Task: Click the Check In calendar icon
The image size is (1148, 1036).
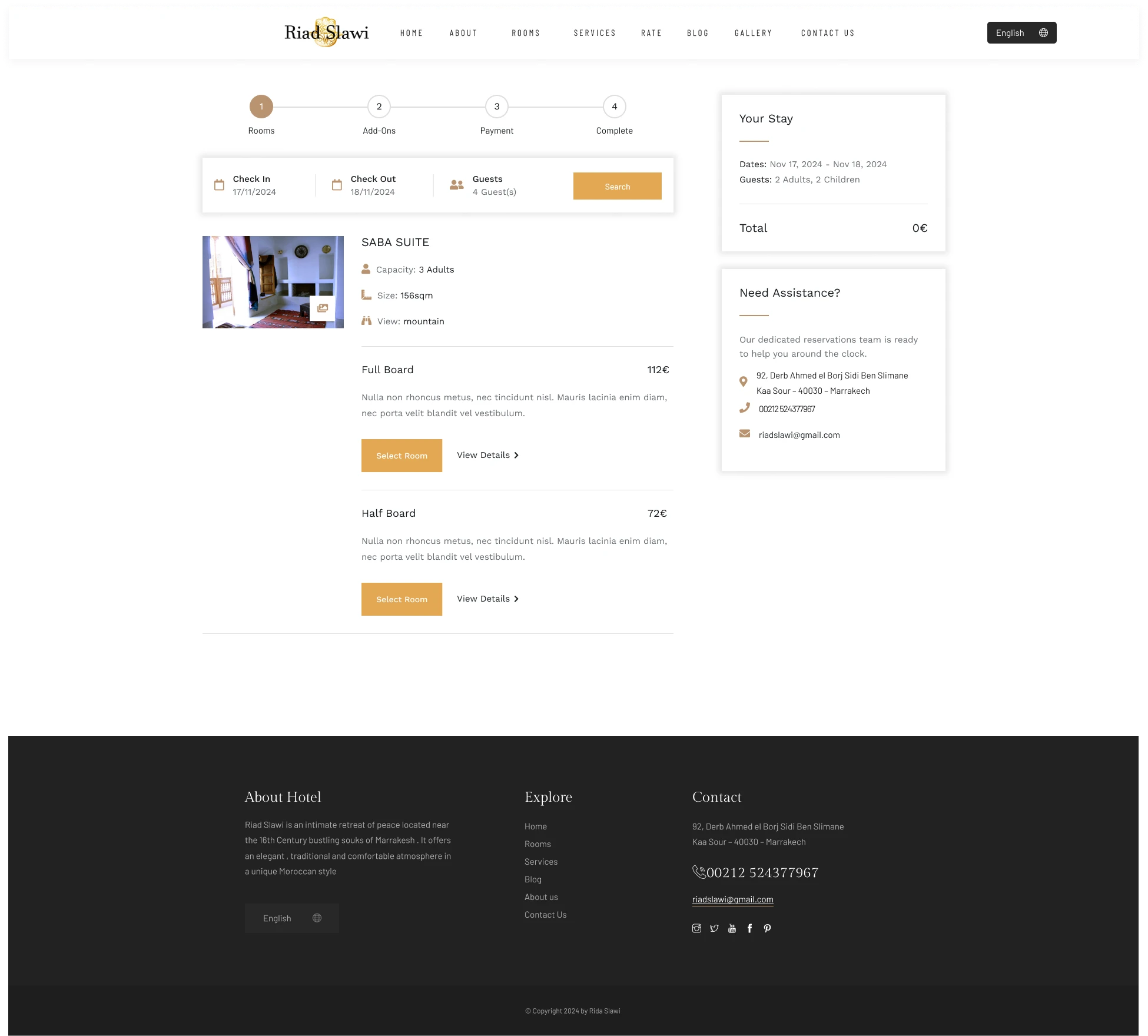Action: (219, 185)
